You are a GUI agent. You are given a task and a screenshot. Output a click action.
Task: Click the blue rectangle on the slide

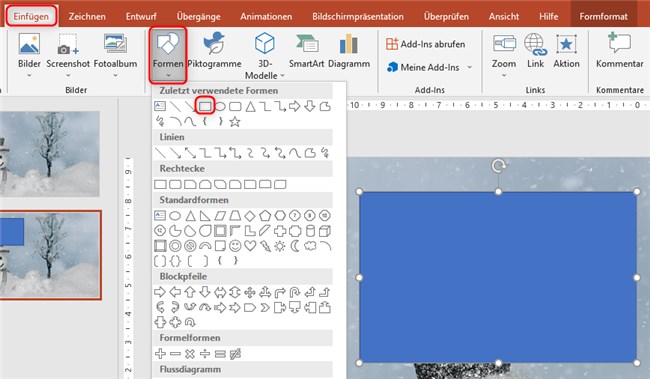(x=498, y=277)
